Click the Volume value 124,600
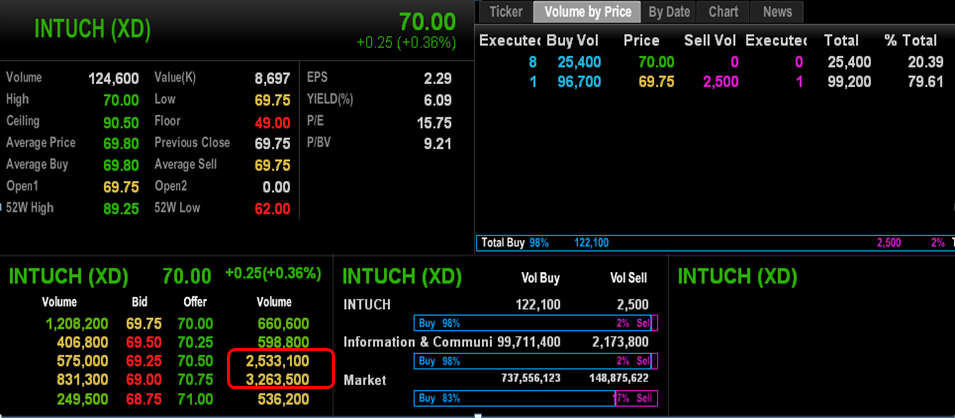 click(113, 79)
